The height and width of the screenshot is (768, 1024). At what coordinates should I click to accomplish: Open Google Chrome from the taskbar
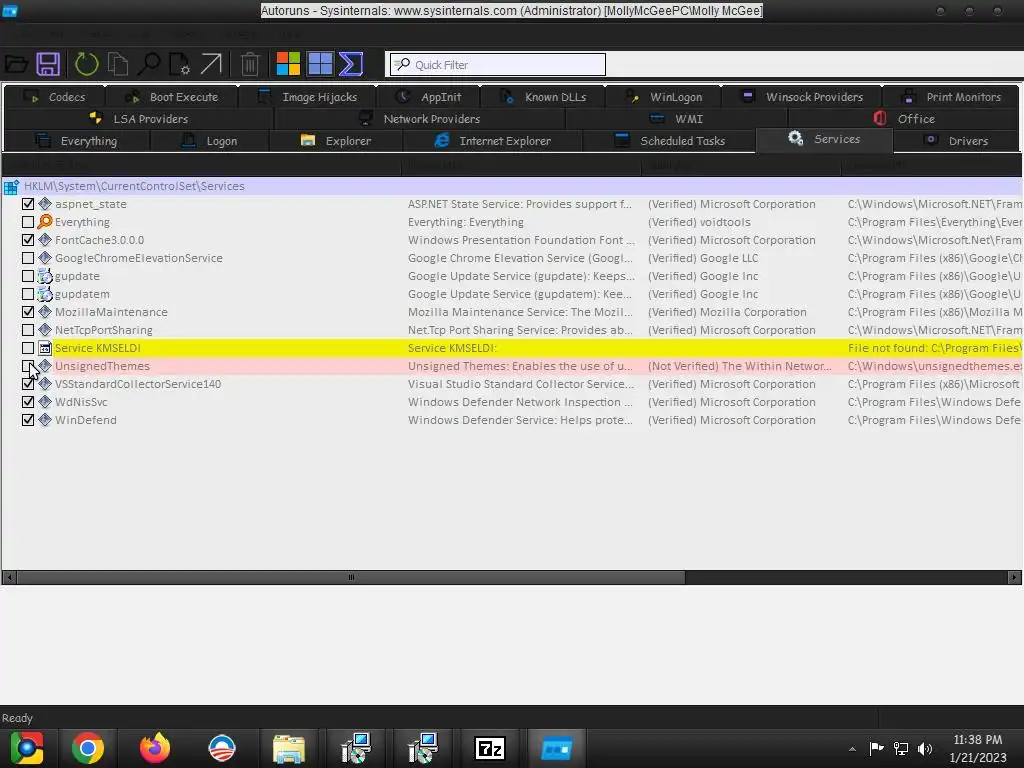pyautogui.click(x=88, y=748)
